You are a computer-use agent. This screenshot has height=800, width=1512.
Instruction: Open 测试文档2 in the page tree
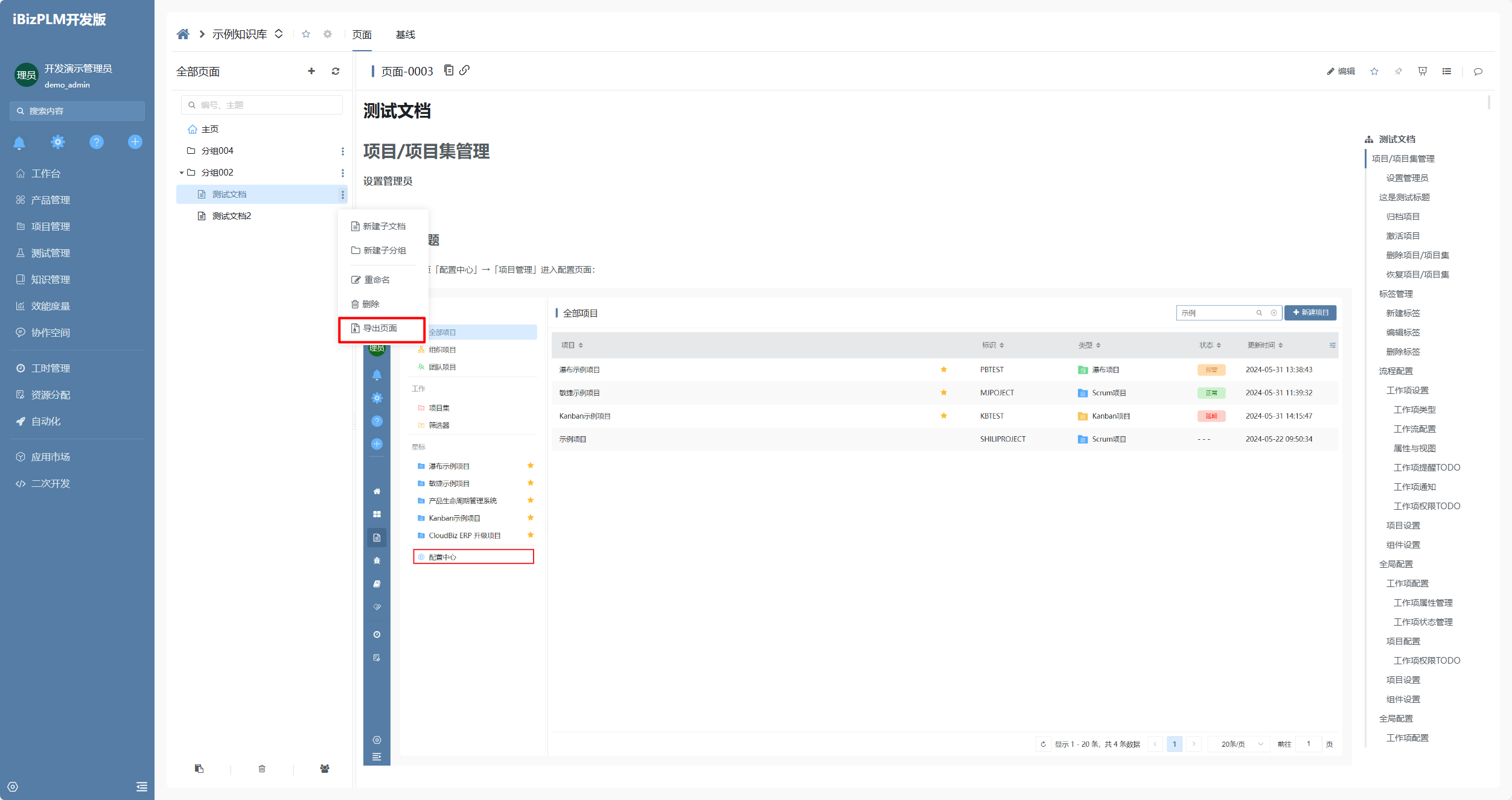tap(231, 216)
